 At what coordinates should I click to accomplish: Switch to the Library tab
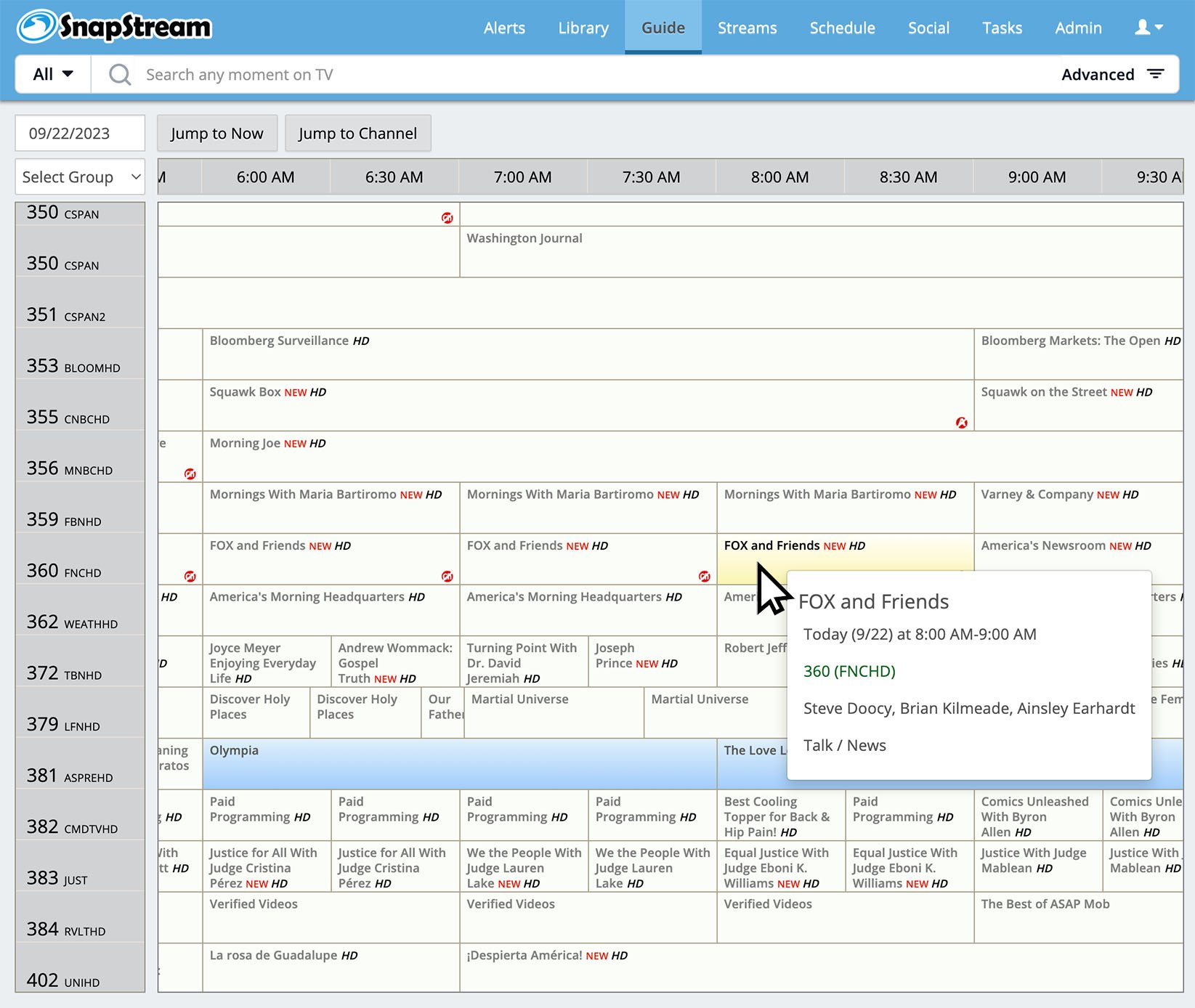[583, 28]
